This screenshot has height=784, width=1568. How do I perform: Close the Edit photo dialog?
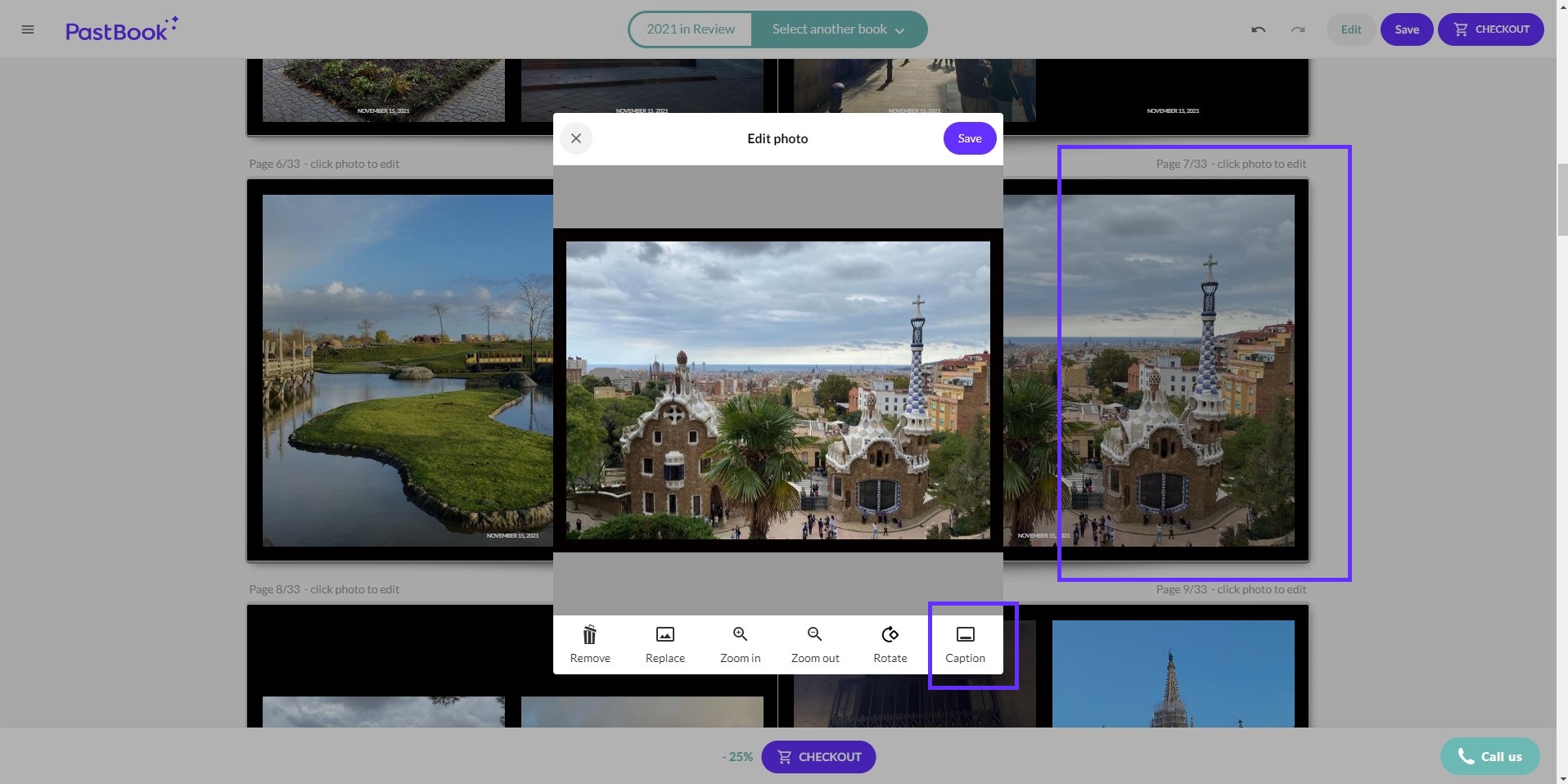576,138
